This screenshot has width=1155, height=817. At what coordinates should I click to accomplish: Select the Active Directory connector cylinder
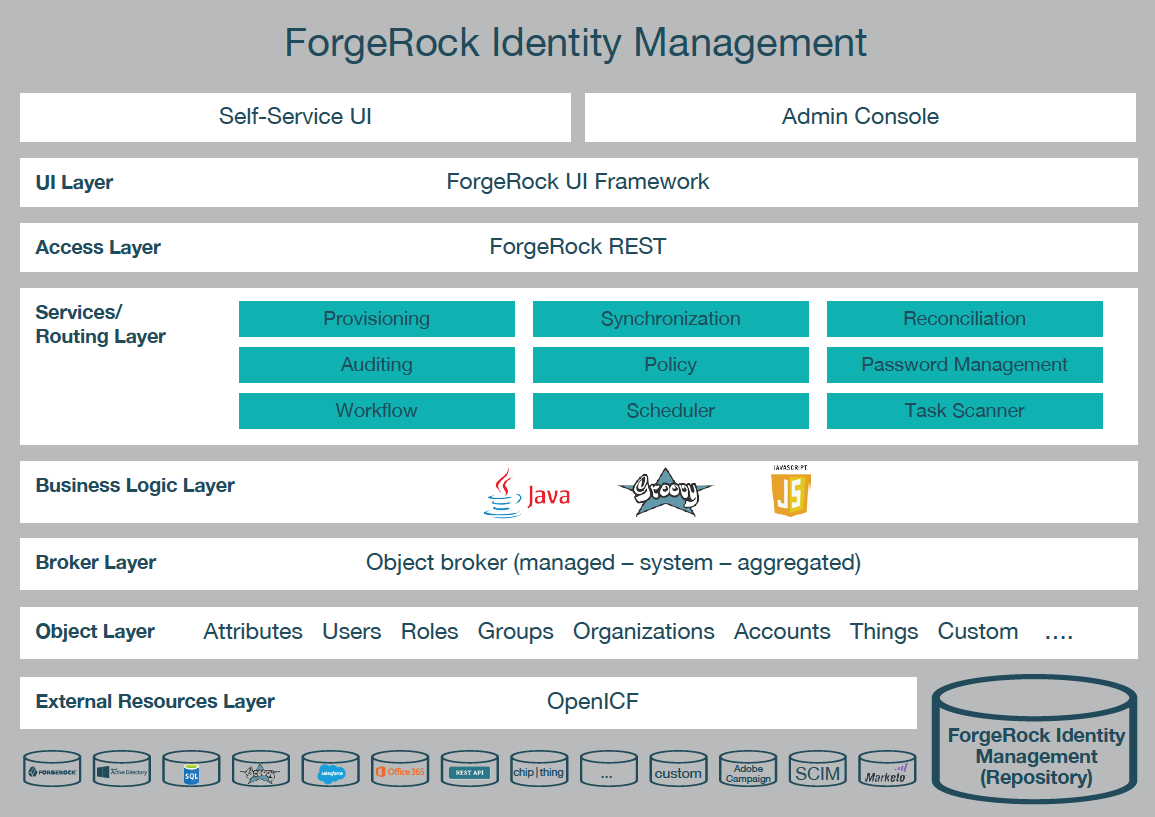pyautogui.click(x=121, y=772)
